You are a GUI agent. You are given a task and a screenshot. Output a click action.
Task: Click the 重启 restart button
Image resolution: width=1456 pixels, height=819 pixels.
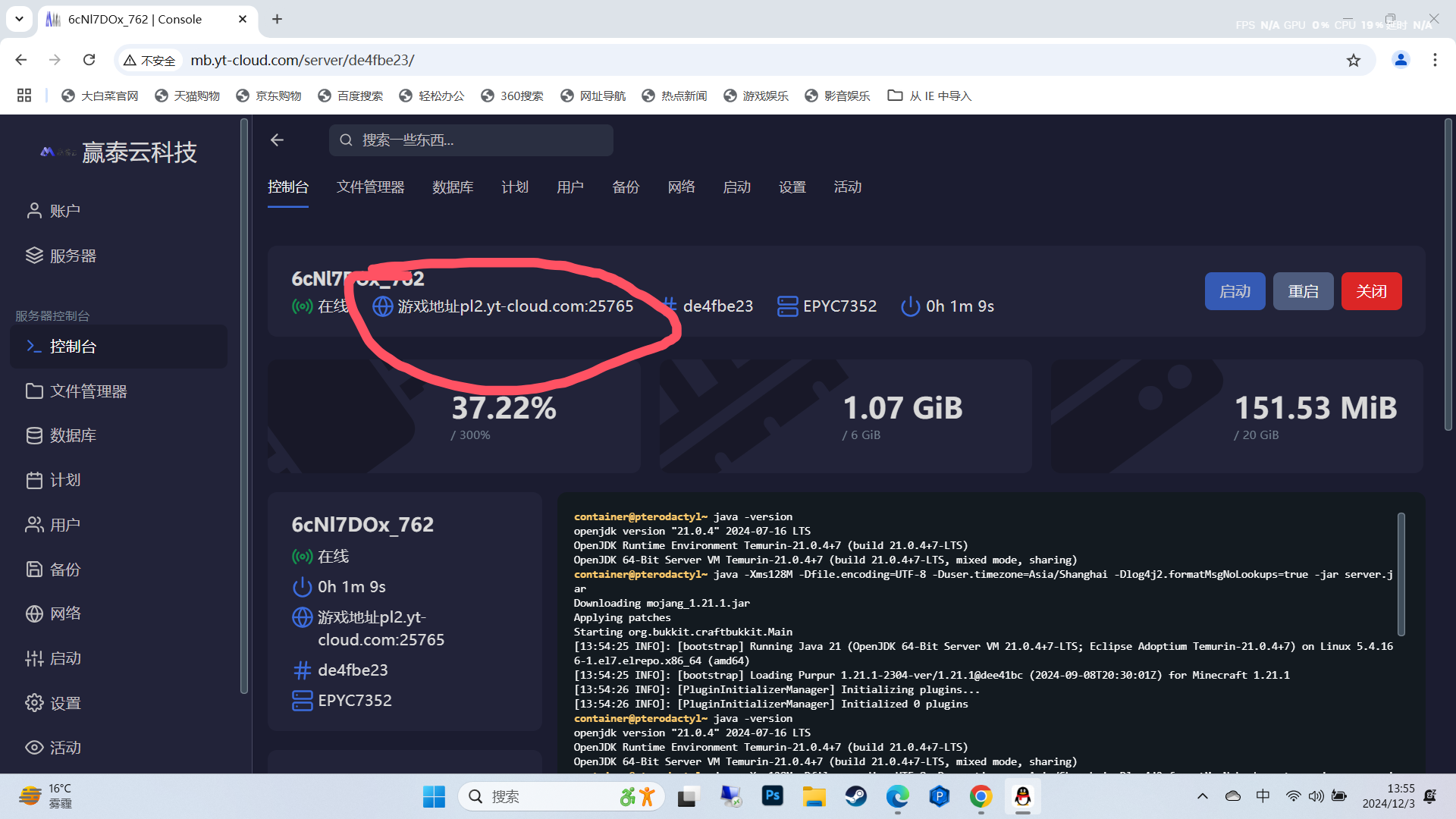(x=1303, y=291)
